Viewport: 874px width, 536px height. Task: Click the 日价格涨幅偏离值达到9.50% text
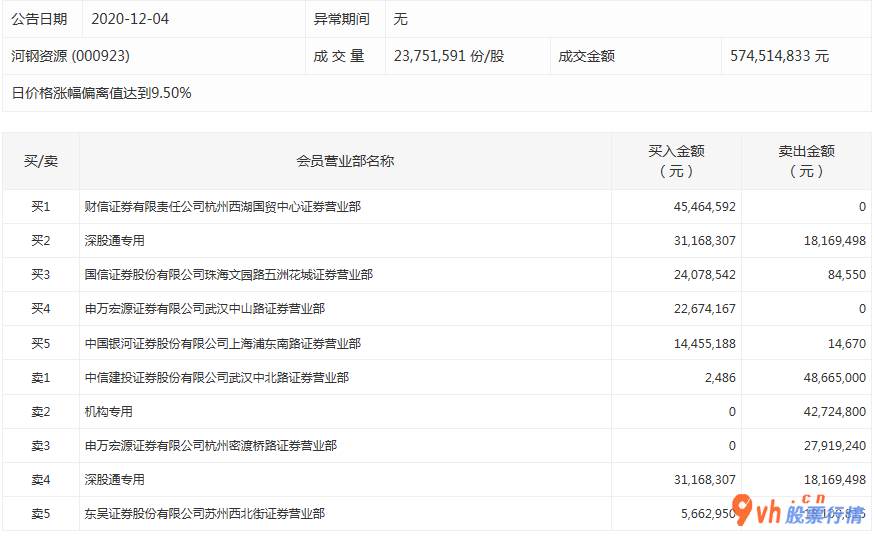click(x=101, y=92)
